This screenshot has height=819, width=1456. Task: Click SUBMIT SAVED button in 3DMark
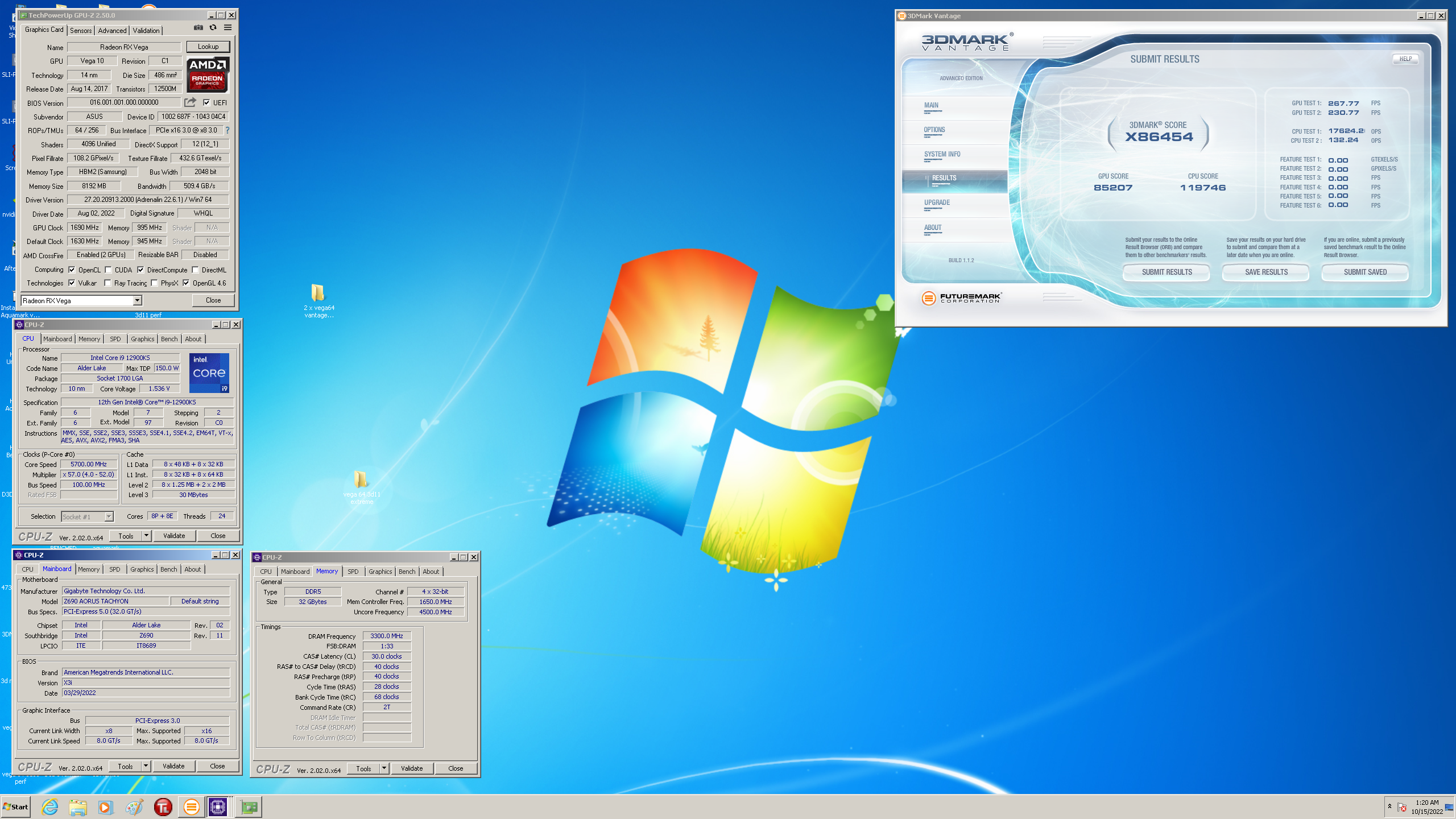[1365, 272]
